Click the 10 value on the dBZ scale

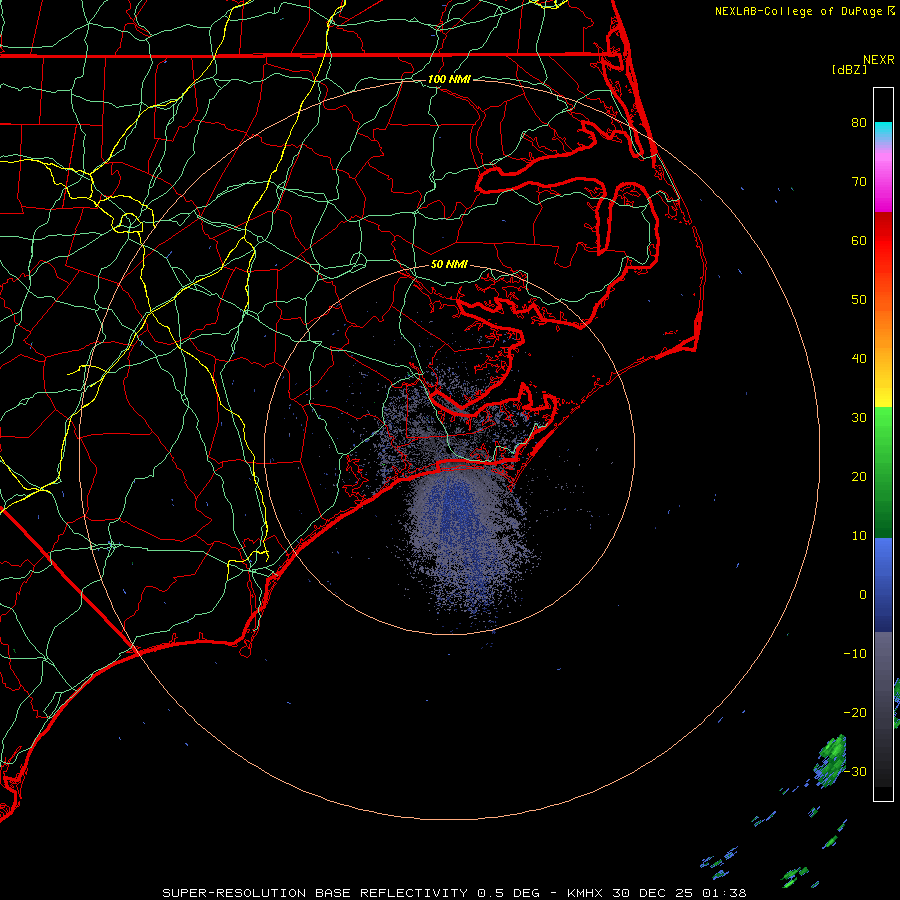[859, 536]
